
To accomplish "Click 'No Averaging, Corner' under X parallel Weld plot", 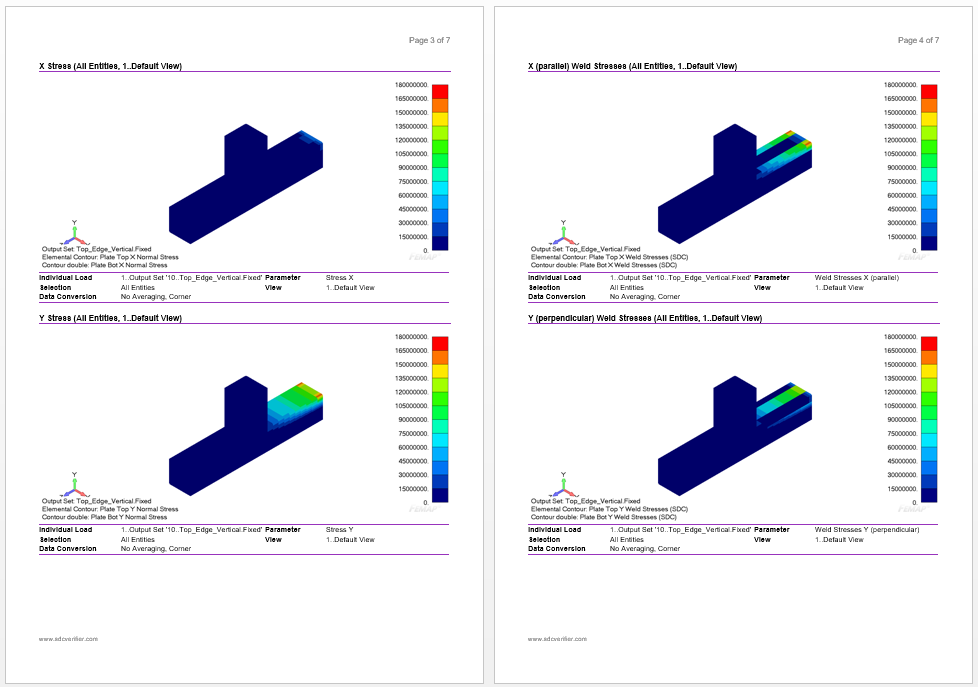I will (x=644, y=297).
